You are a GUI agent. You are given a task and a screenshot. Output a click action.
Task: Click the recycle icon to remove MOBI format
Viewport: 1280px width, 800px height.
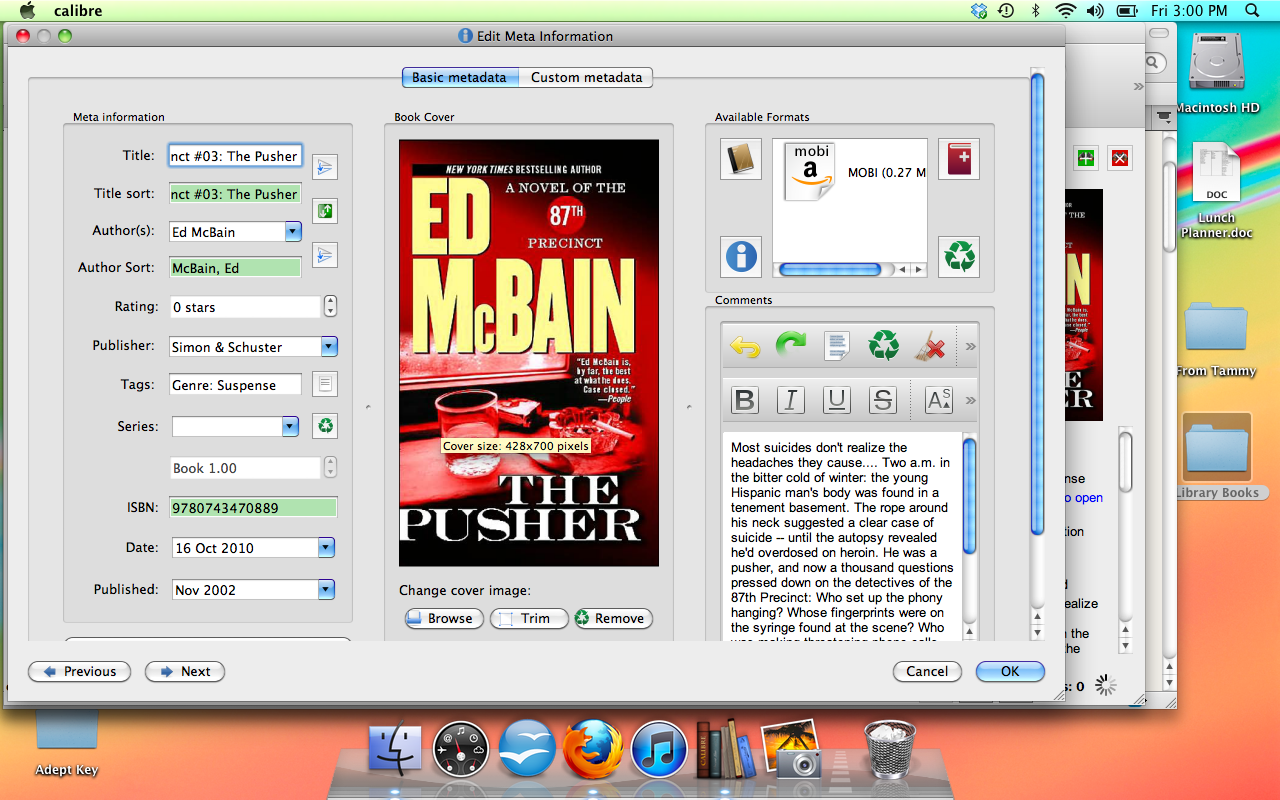[x=959, y=257]
